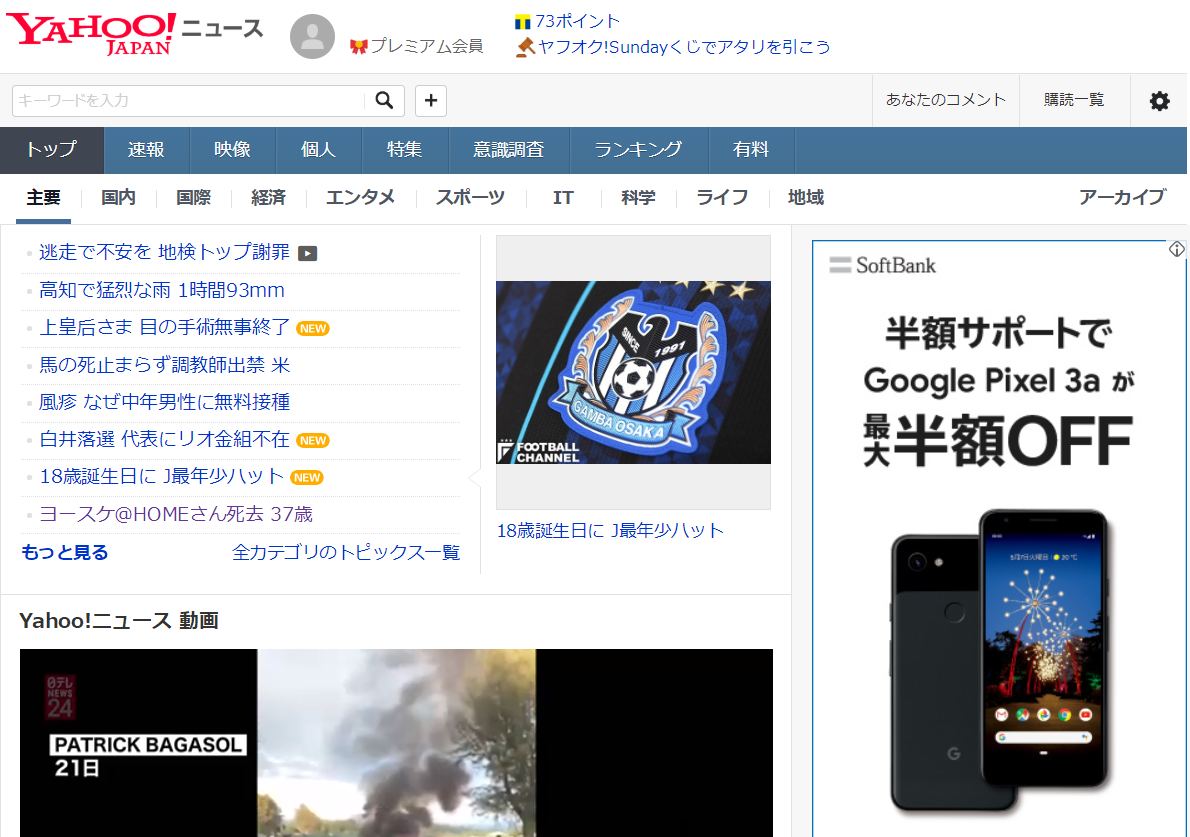Viewport: 1190px width, 837px height.
Task: Open settings via the gear icon
Action: coord(1159,100)
